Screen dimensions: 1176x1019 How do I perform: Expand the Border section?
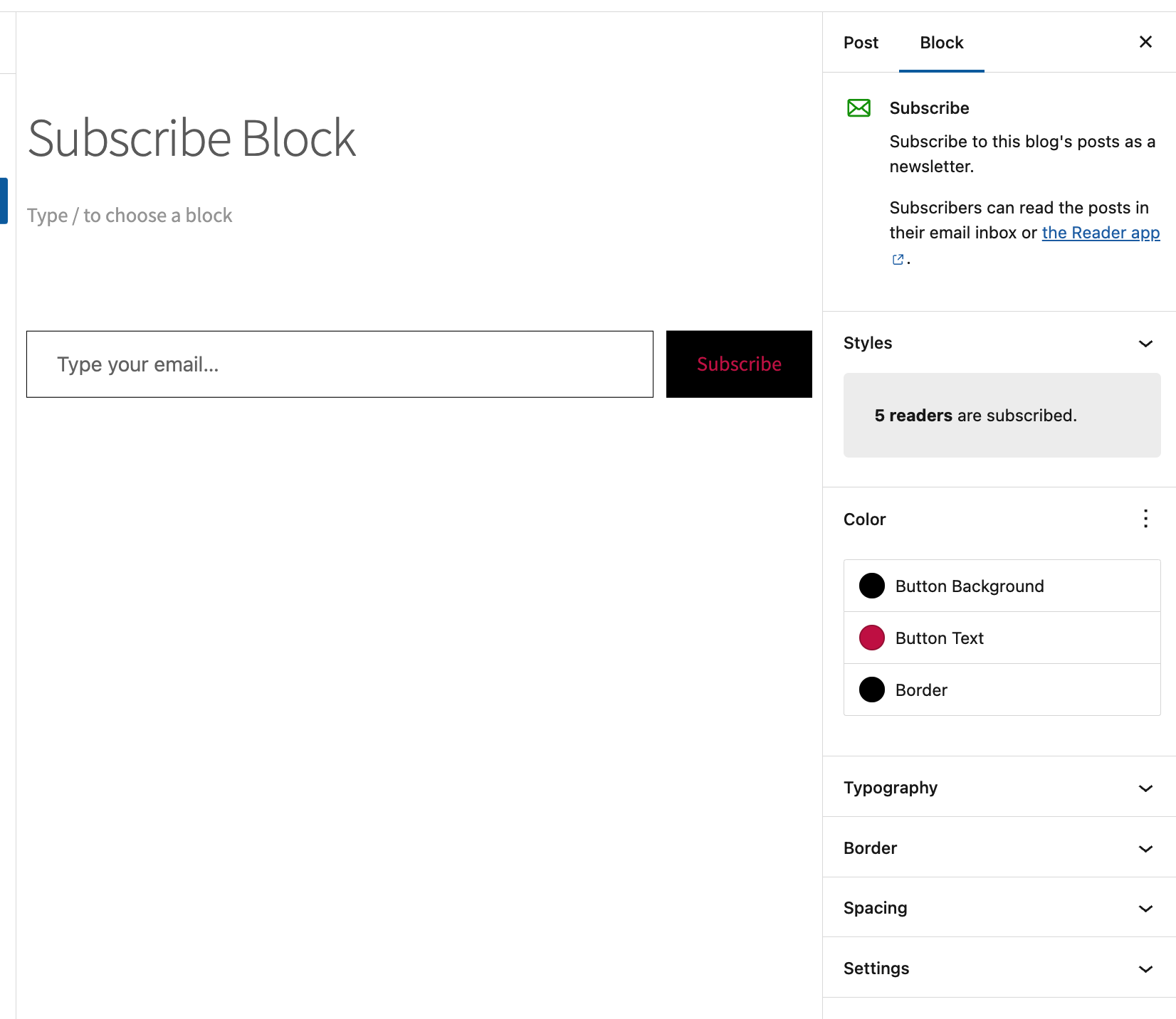1145,848
